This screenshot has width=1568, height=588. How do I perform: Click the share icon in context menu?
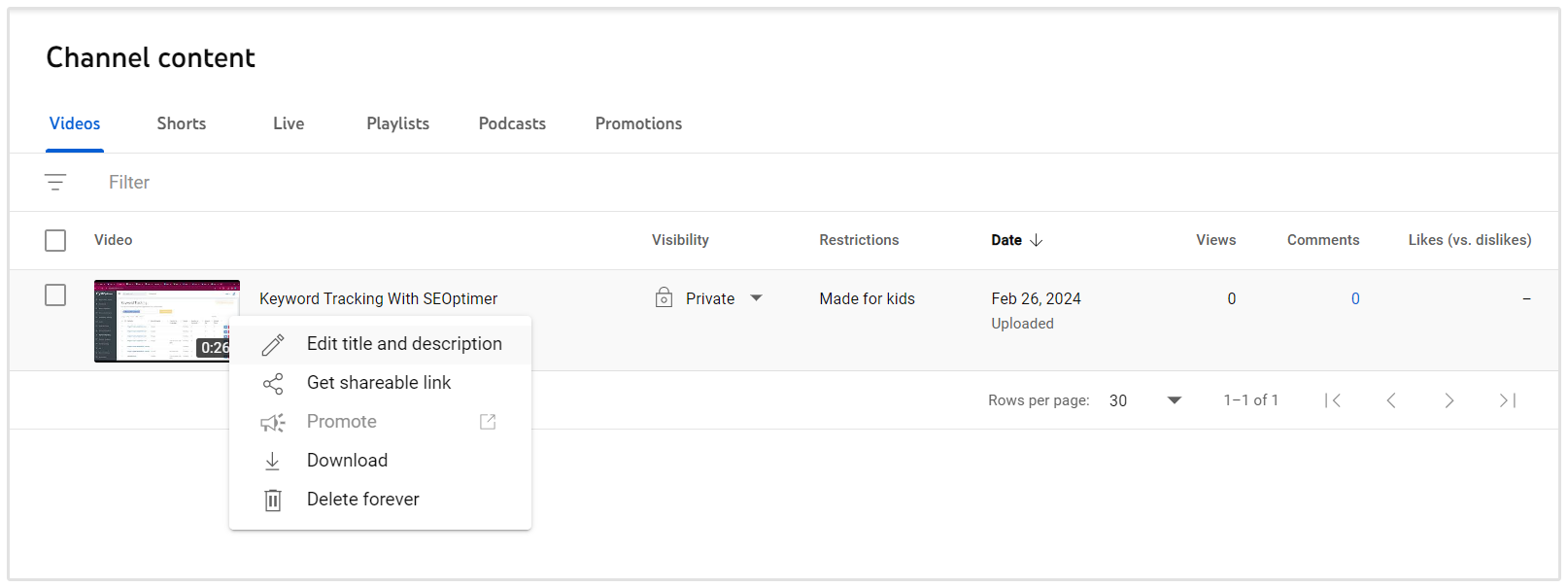coord(273,383)
